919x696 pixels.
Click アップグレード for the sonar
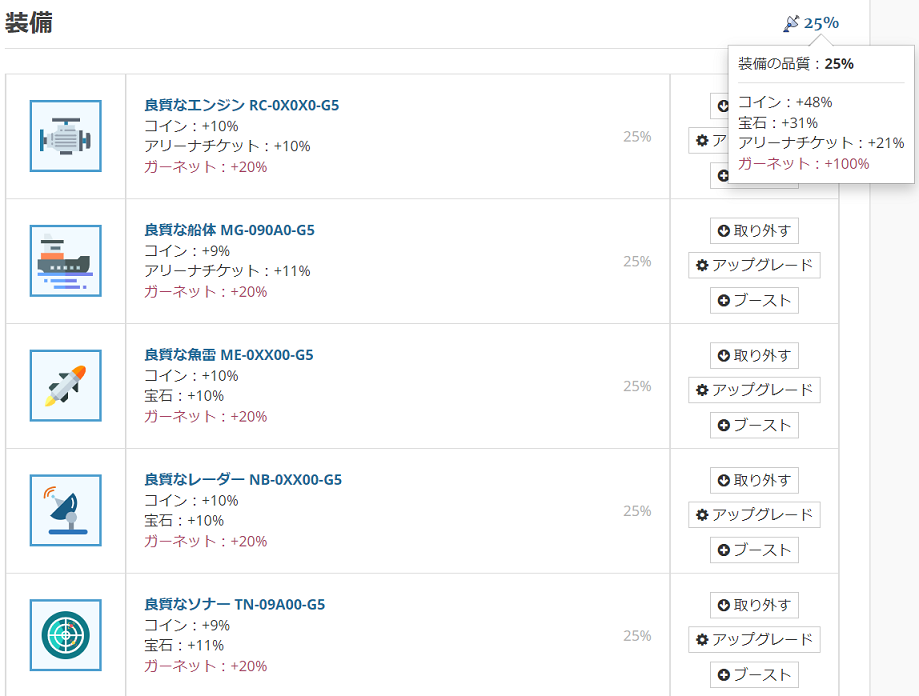(754, 640)
